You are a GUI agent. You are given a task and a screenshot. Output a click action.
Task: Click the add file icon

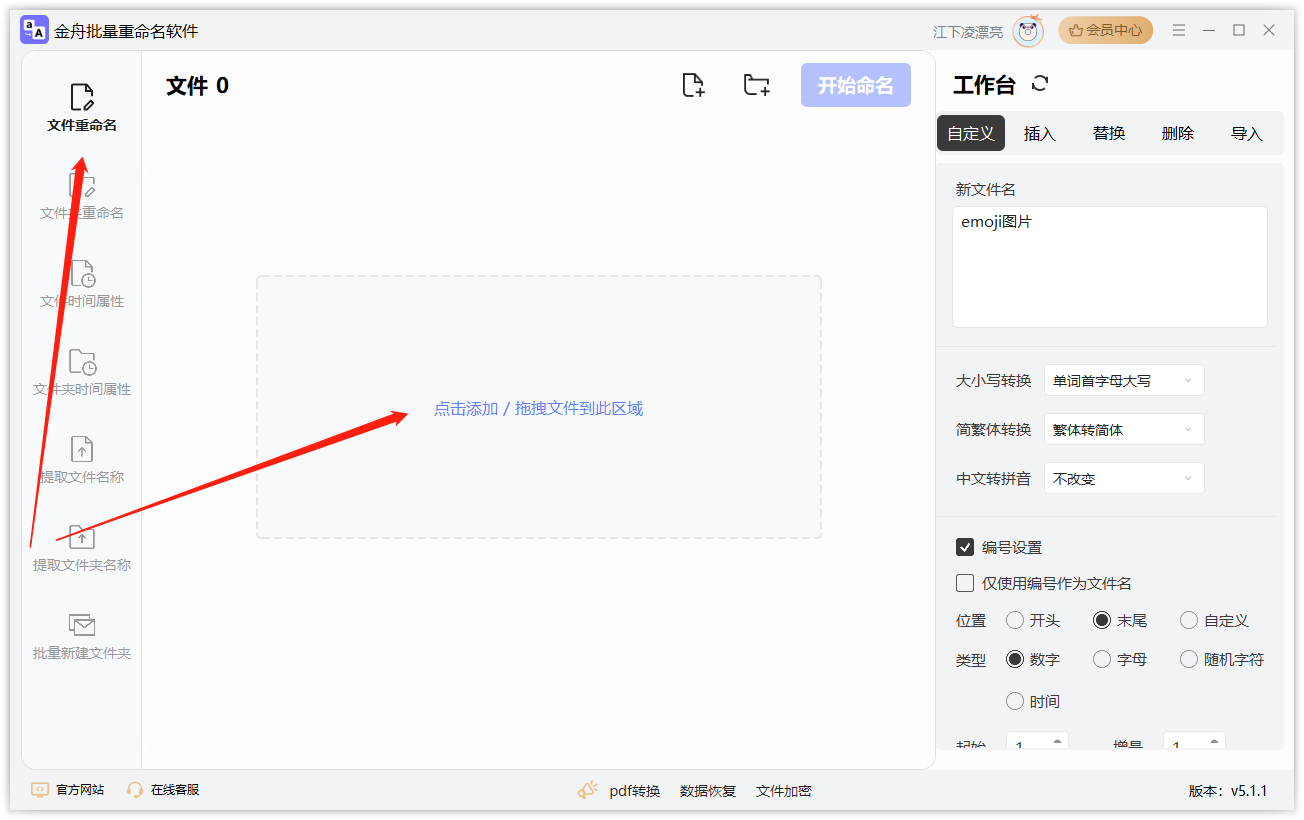click(693, 85)
